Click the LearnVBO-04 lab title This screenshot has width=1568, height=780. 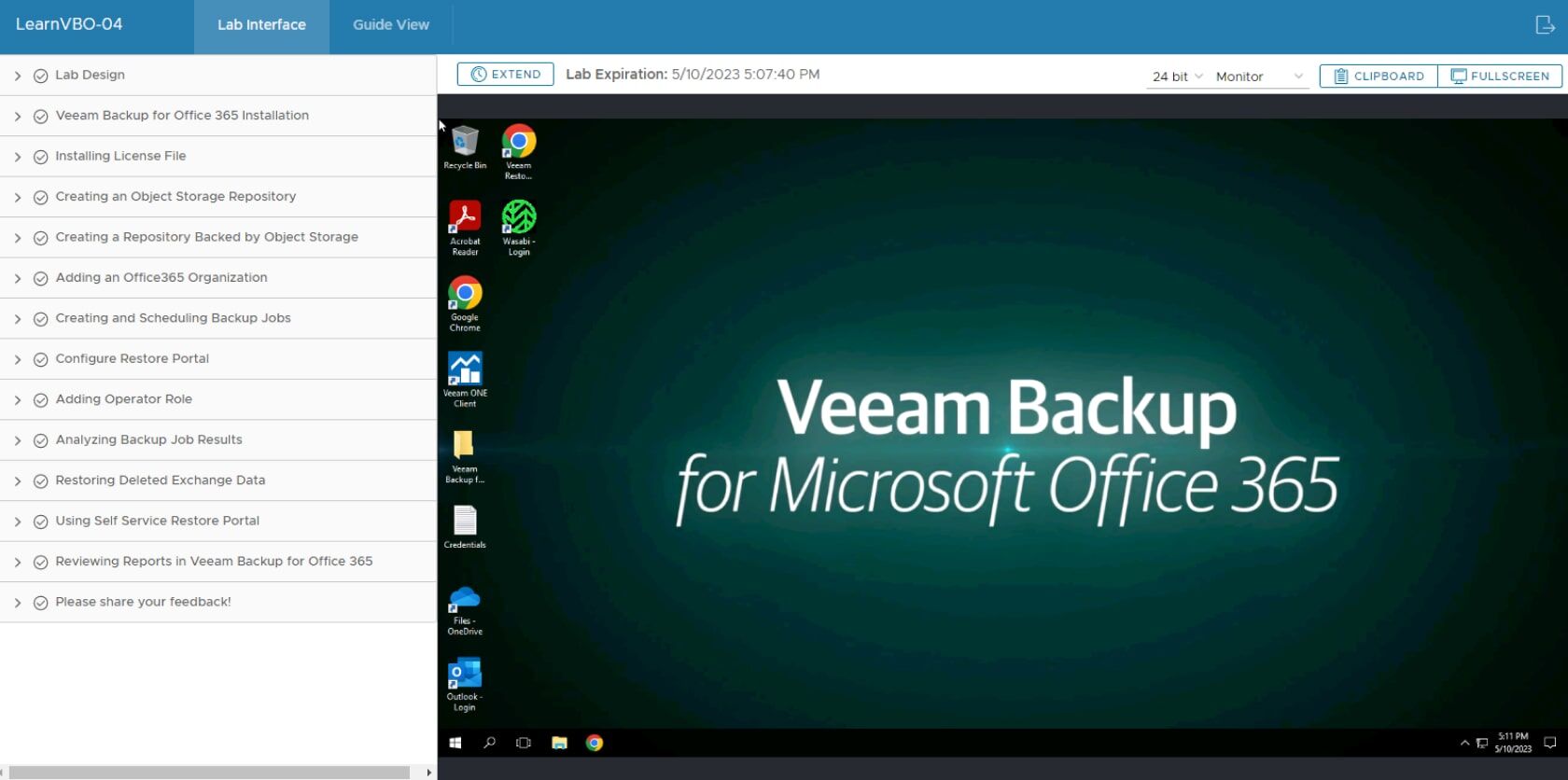[69, 24]
